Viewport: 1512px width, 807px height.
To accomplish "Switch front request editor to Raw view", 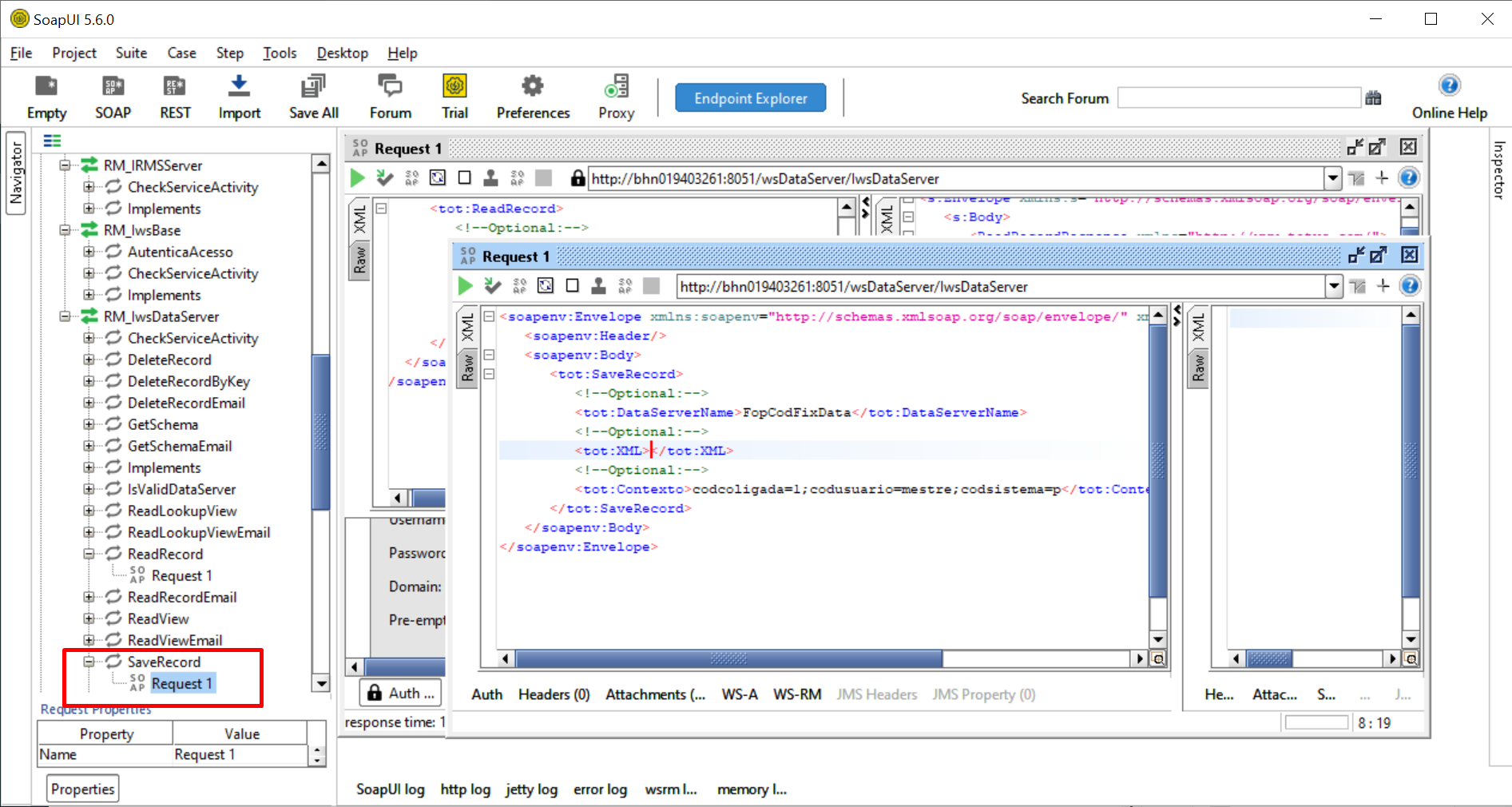I will 467,368.
